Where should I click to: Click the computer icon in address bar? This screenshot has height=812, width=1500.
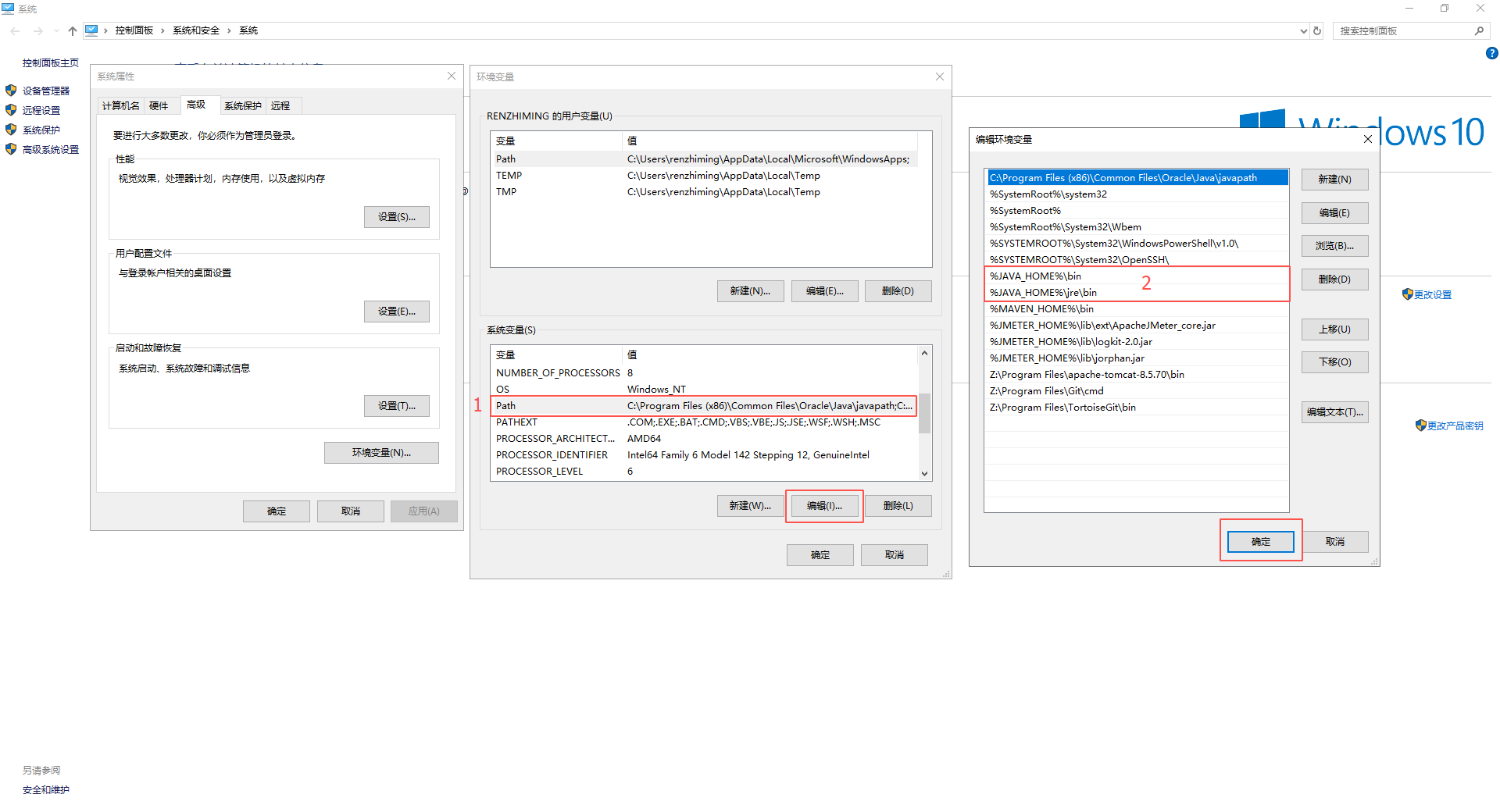pyautogui.click(x=91, y=30)
